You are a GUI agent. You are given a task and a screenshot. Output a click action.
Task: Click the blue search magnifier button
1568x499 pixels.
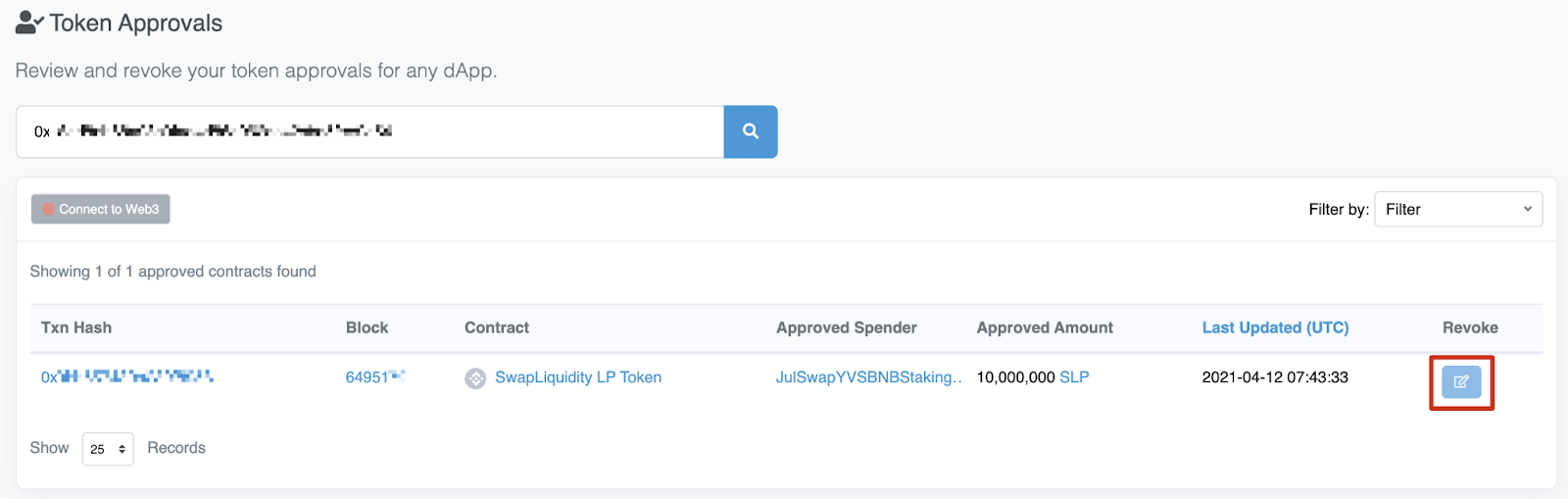[750, 131]
